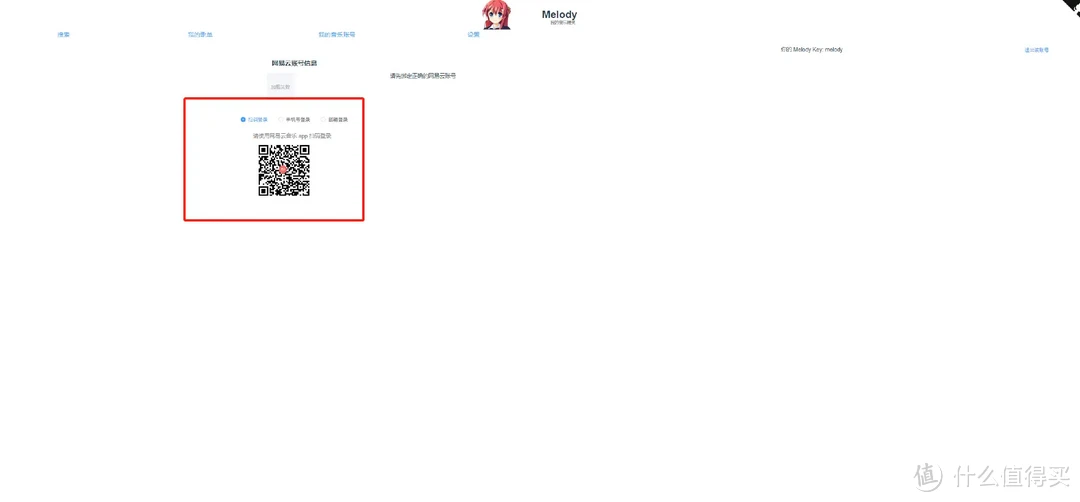Open the 我的音乐账号 navigation link

pos(337,34)
